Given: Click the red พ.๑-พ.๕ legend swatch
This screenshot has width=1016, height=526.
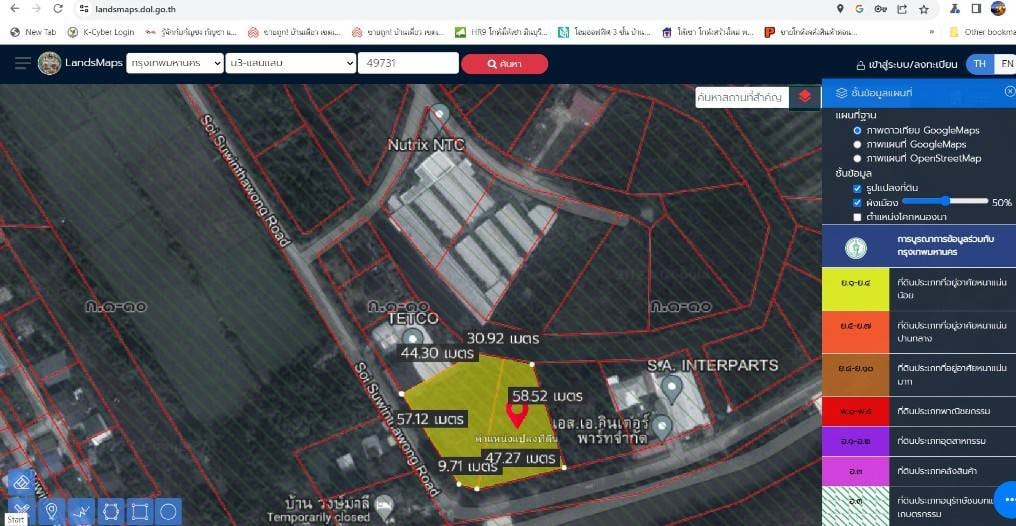Looking at the screenshot, I should click(855, 411).
